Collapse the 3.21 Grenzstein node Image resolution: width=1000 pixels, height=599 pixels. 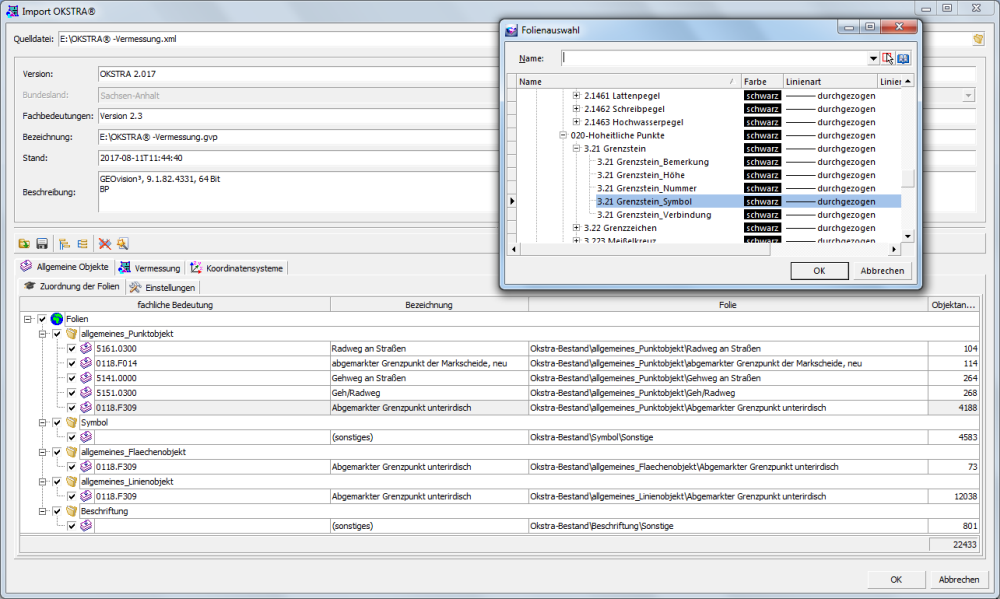click(576, 149)
